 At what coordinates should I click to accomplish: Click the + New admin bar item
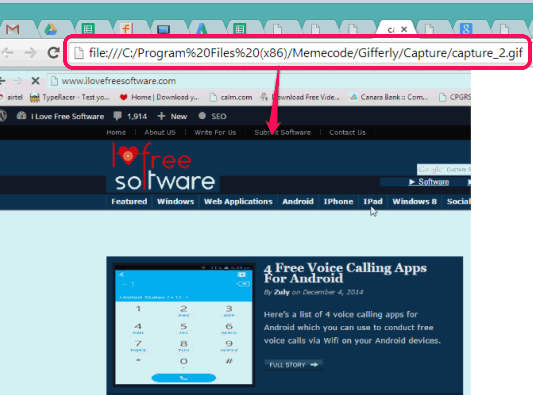point(172,116)
